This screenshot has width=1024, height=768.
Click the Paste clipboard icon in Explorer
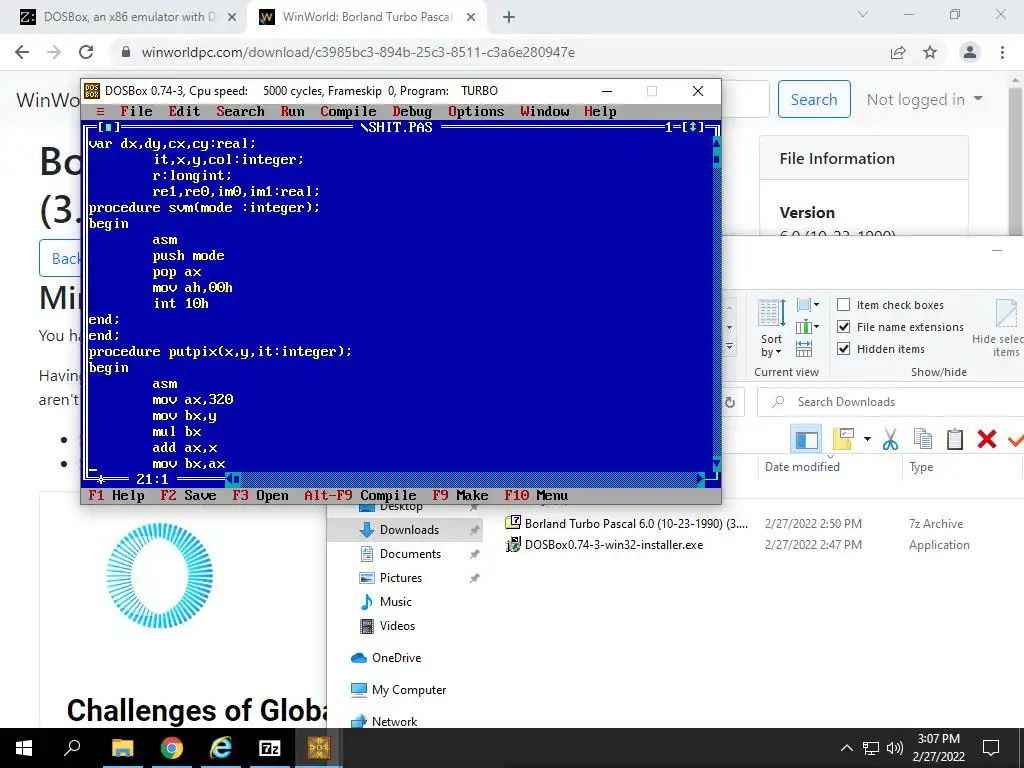[955, 440]
